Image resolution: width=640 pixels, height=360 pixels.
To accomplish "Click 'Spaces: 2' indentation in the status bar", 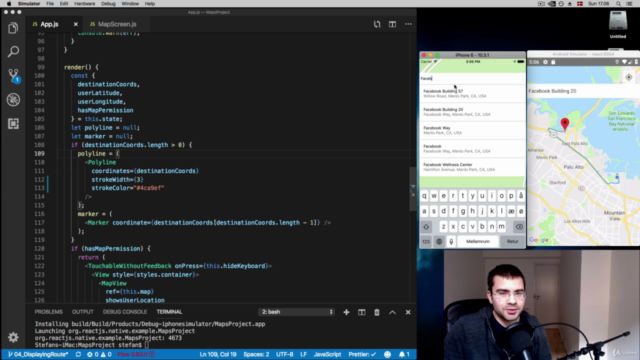I will coord(256,354).
